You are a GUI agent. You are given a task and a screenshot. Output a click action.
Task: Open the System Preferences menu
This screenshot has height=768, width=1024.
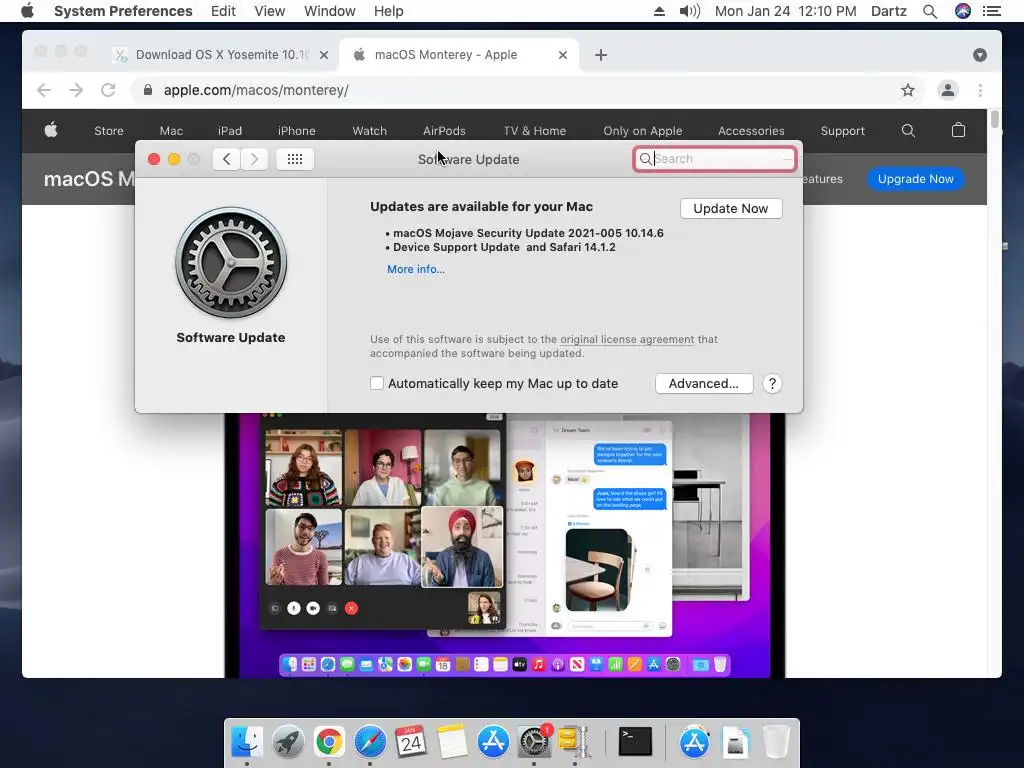(x=123, y=11)
